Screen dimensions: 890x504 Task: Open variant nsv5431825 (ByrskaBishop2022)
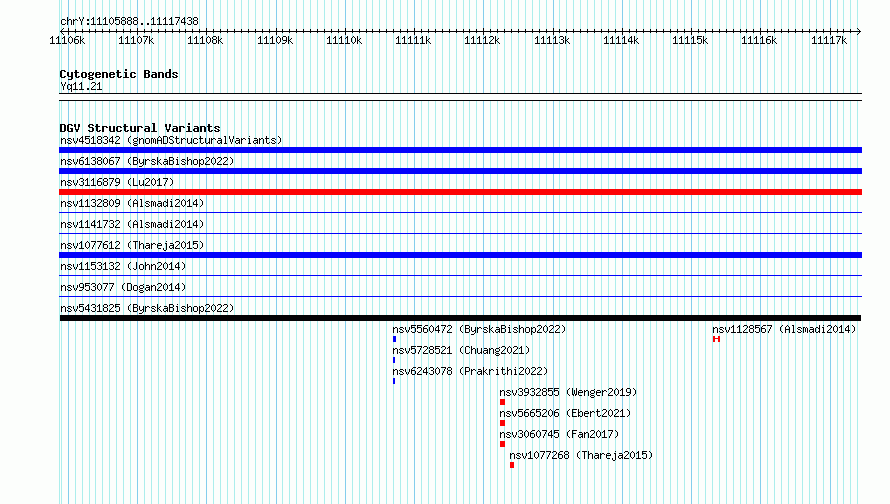tap(147, 308)
